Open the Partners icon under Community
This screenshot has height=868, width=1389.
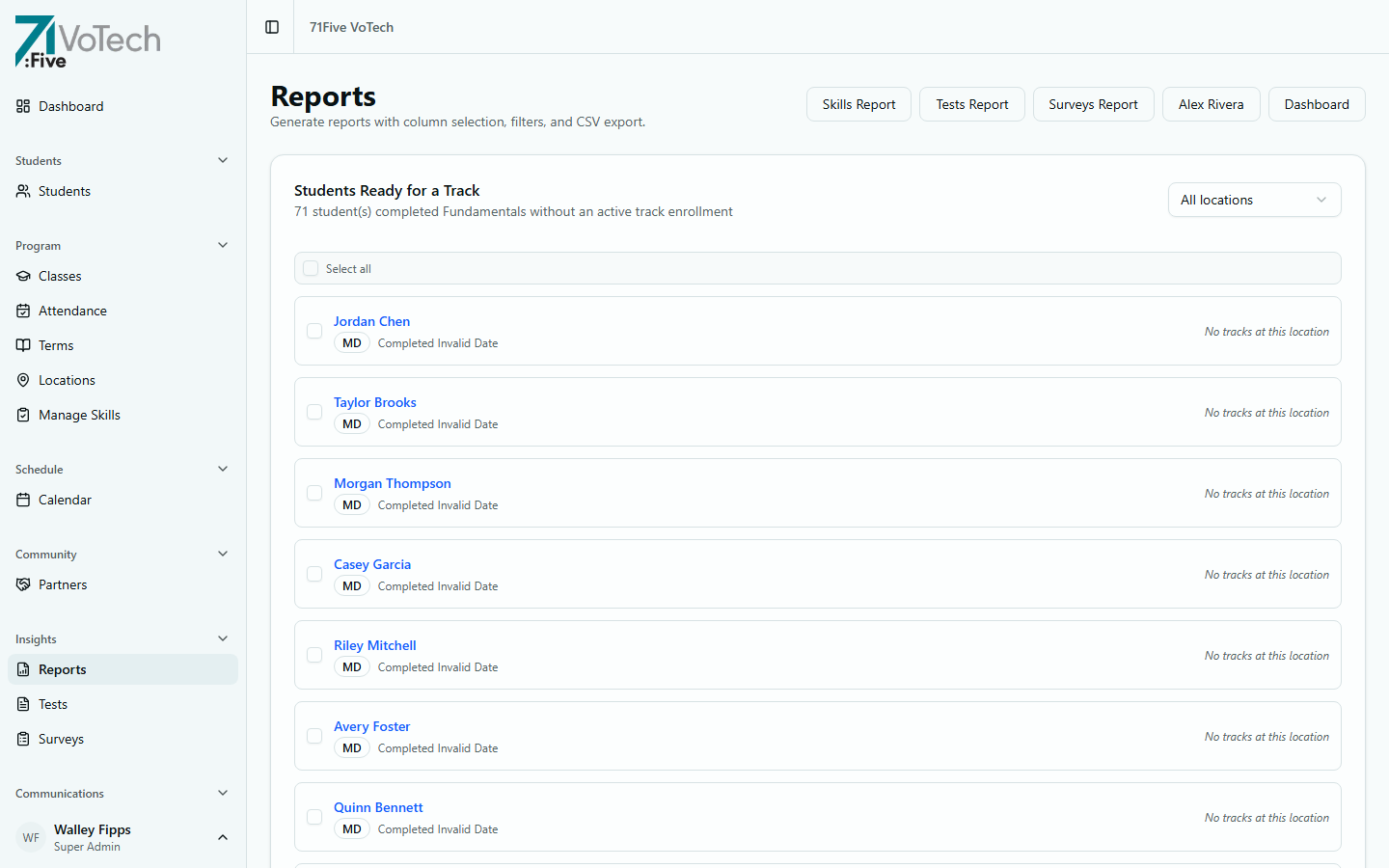[x=22, y=584]
